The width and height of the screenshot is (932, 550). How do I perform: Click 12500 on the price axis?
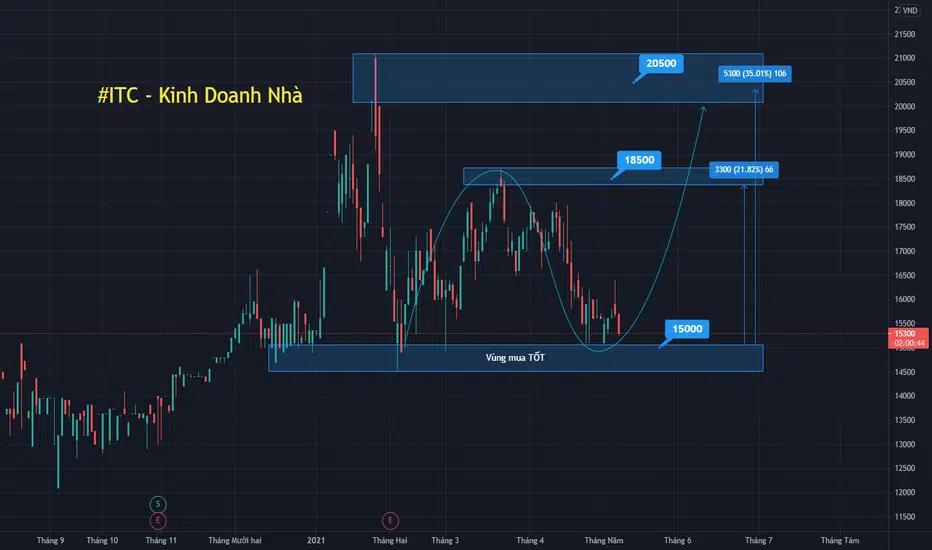coord(905,469)
